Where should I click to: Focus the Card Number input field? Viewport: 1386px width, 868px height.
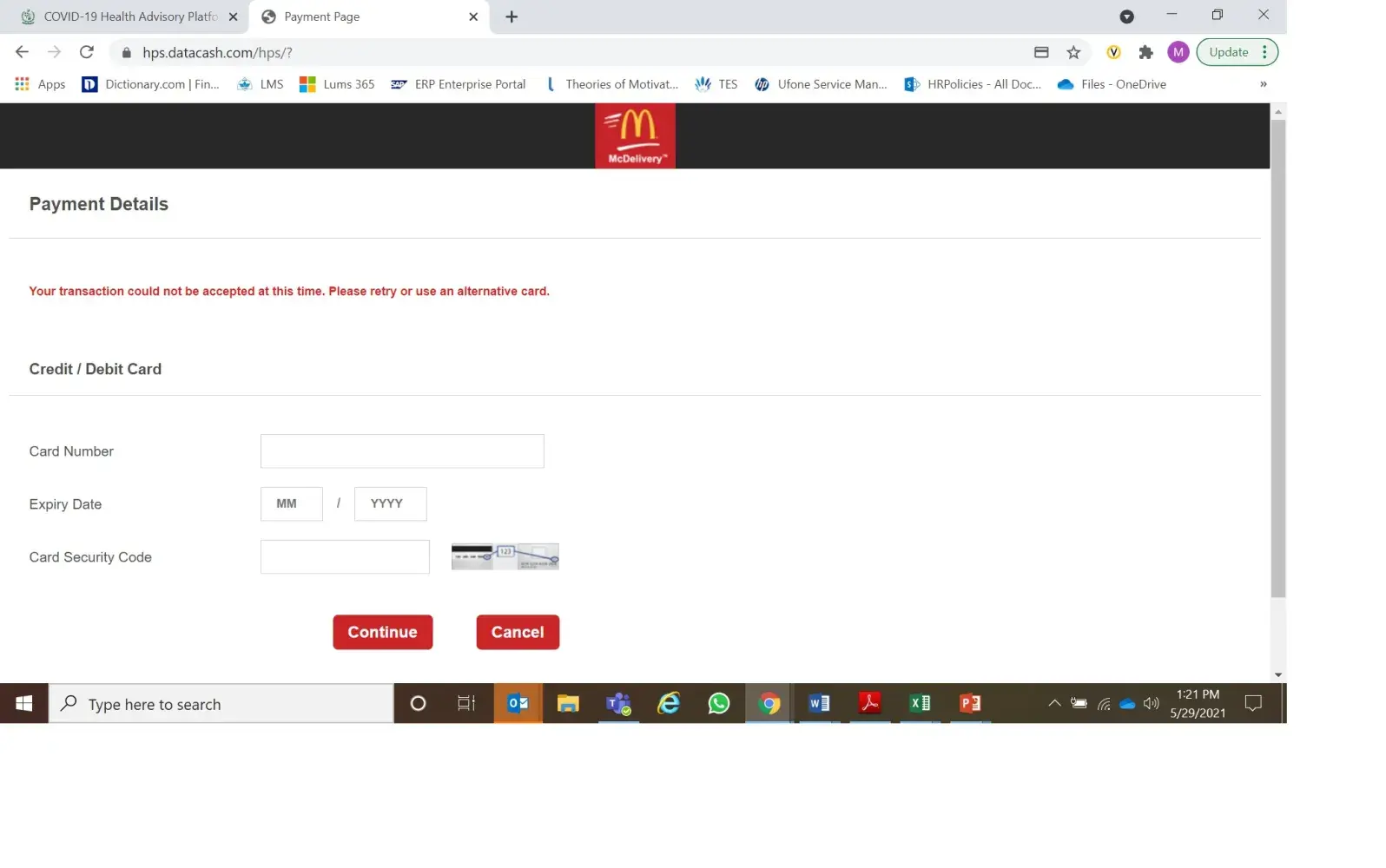click(402, 451)
